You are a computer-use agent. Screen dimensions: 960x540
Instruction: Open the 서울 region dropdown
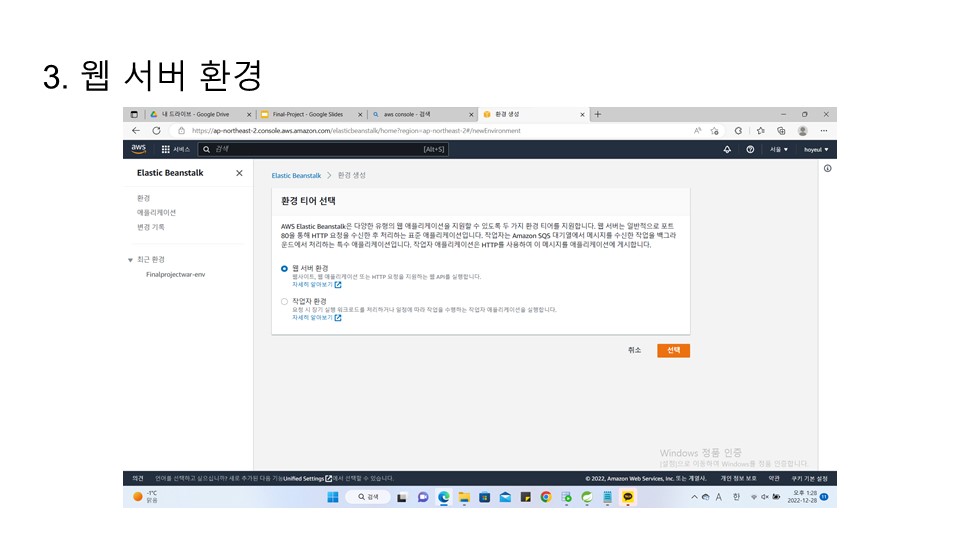[x=779, y=149]
